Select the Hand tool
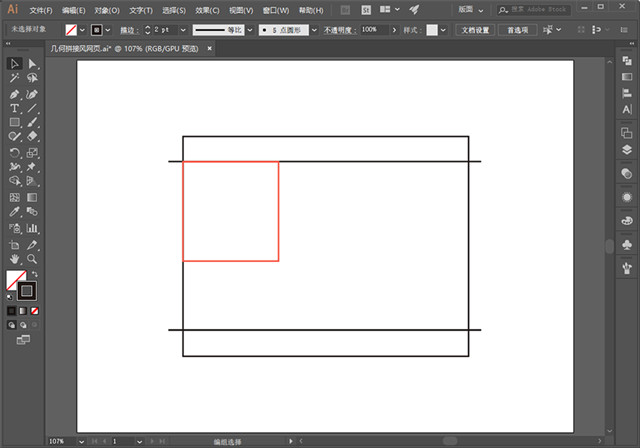Screen dimensions: 640x448 (x=15, y=258)
